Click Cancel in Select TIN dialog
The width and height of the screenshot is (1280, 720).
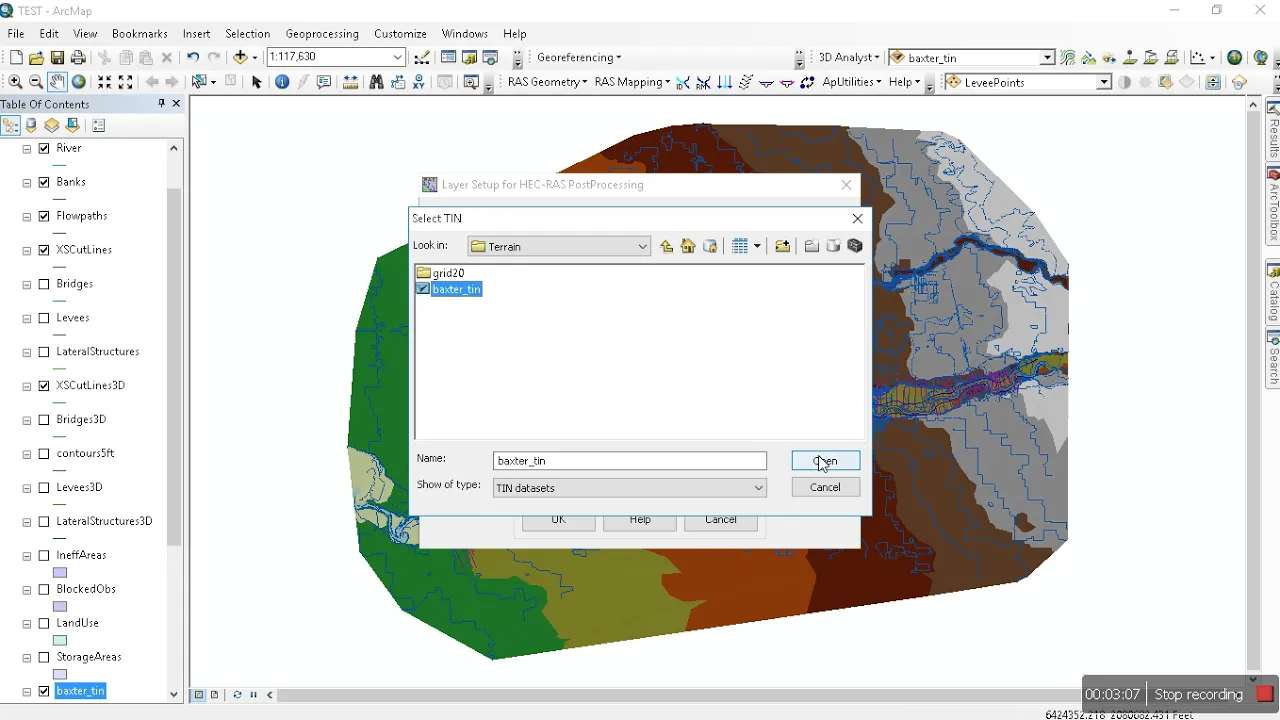point(825,487)
